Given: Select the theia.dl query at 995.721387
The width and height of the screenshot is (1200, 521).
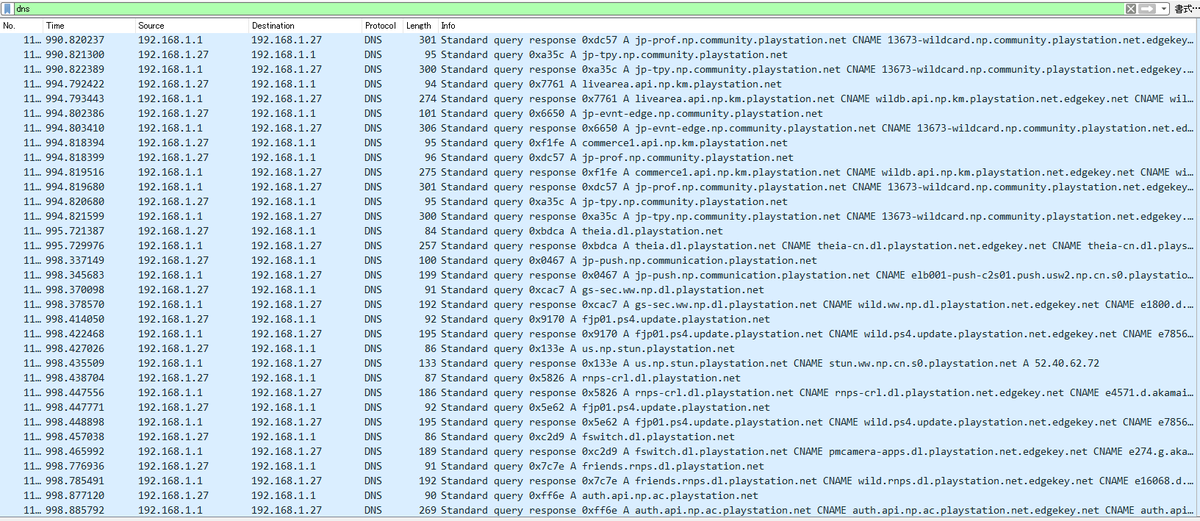Looking at the screenshot, I should 596,231.
